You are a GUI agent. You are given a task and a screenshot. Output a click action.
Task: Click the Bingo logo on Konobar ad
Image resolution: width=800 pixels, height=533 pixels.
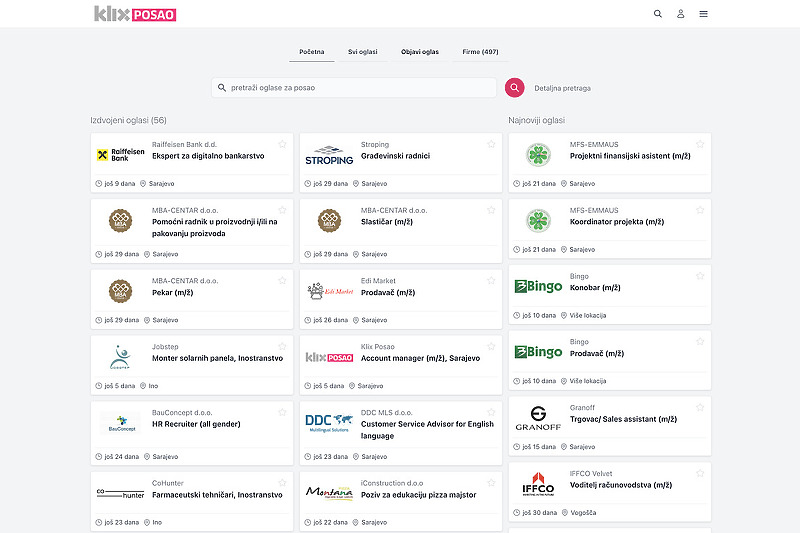click(538, 287)
